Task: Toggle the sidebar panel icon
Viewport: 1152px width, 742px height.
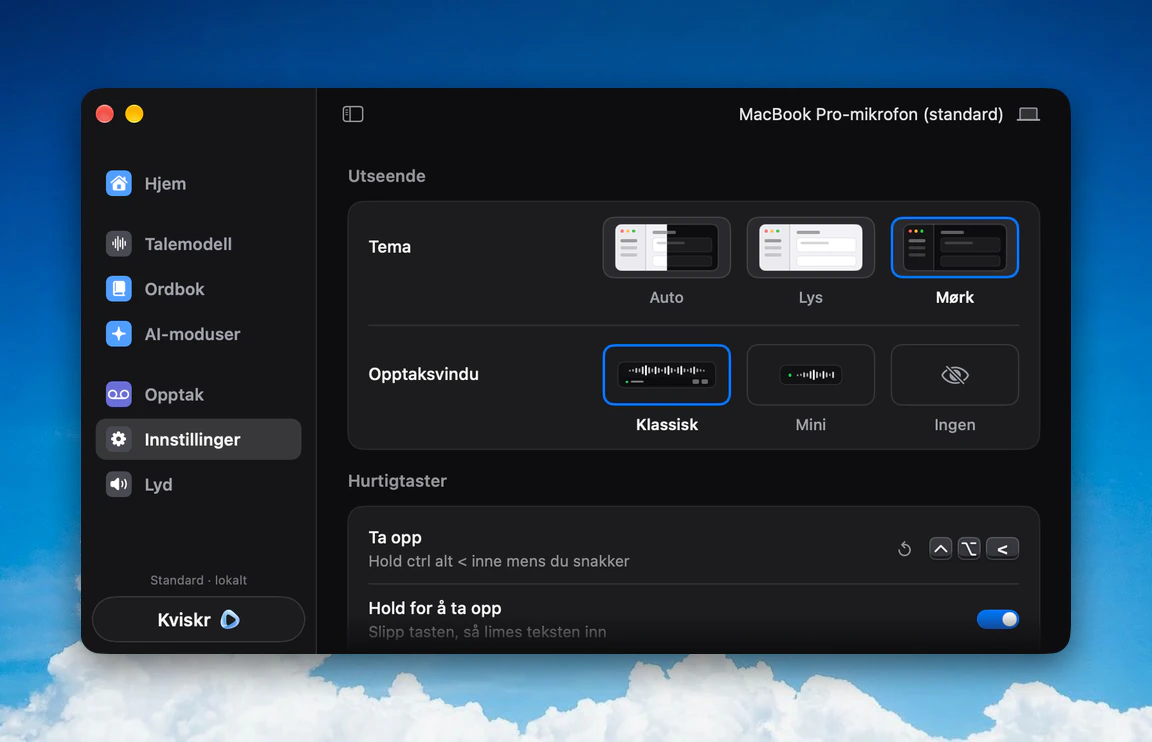Action: [353, 114]
